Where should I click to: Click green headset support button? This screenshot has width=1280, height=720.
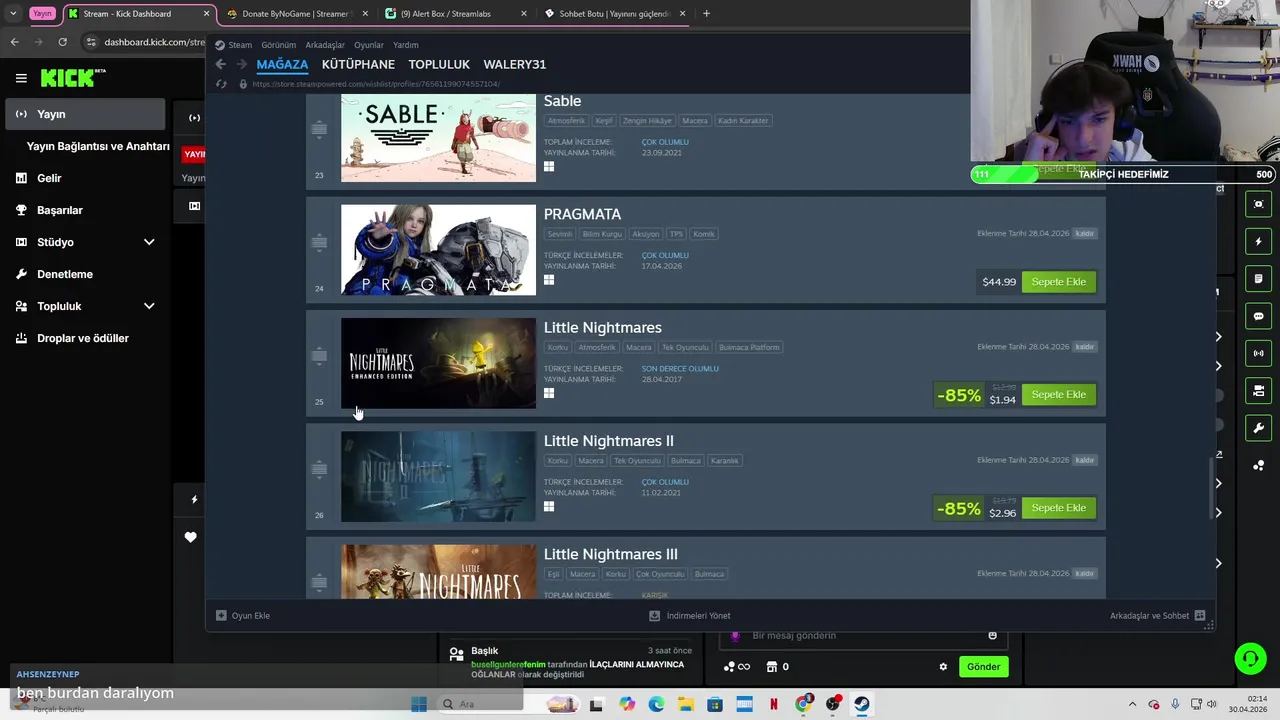pos(1250,658)
